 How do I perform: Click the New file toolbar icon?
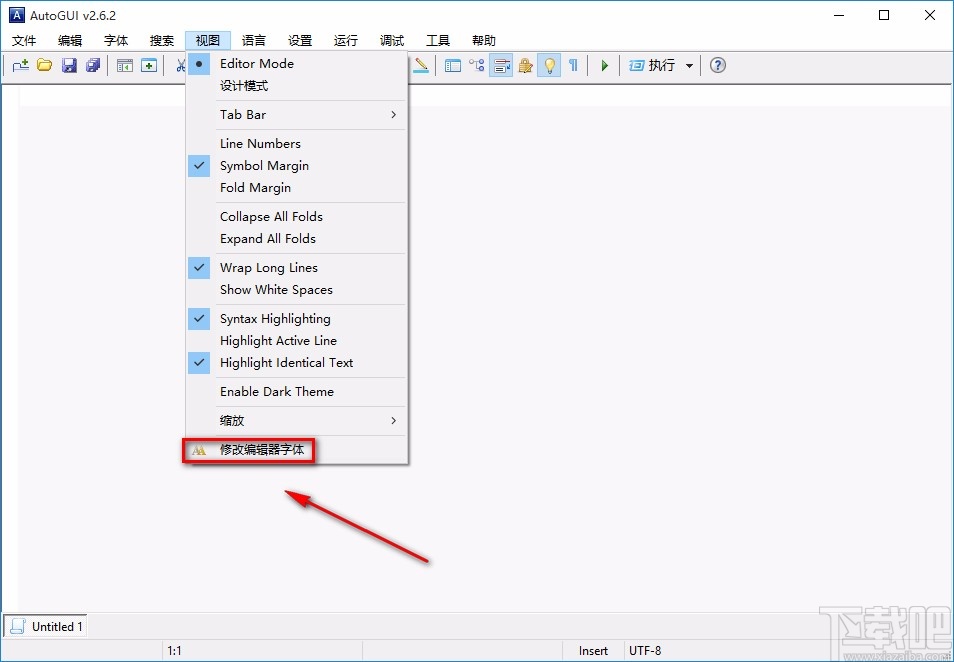coord(21,65)
